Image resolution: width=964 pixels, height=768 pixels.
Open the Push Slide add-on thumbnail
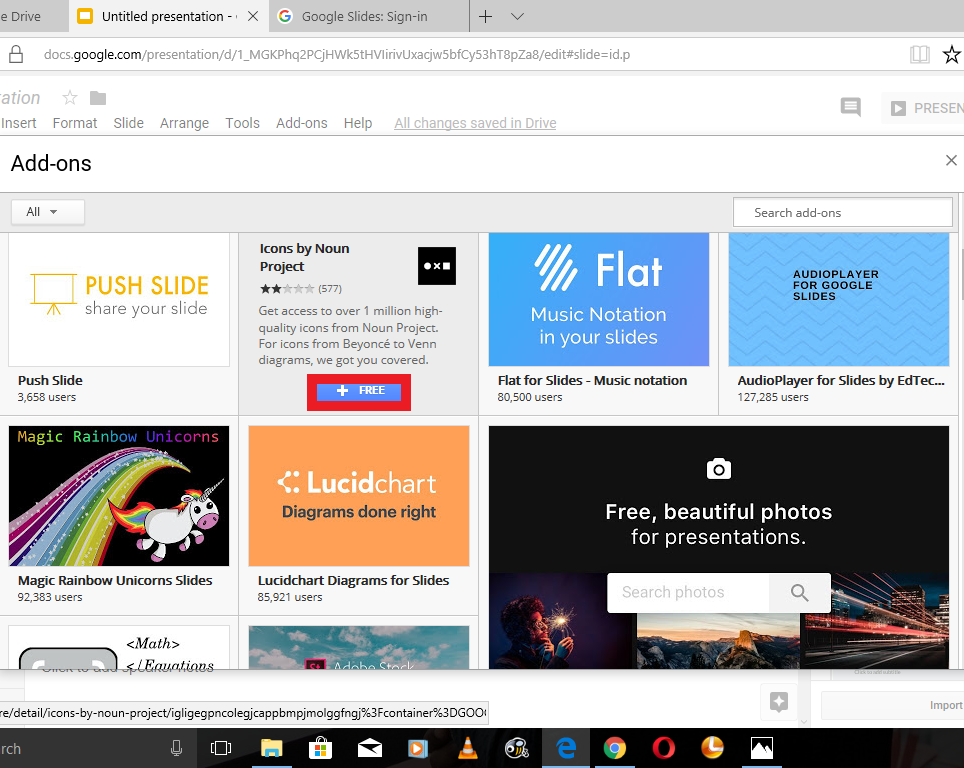[119, 299]
